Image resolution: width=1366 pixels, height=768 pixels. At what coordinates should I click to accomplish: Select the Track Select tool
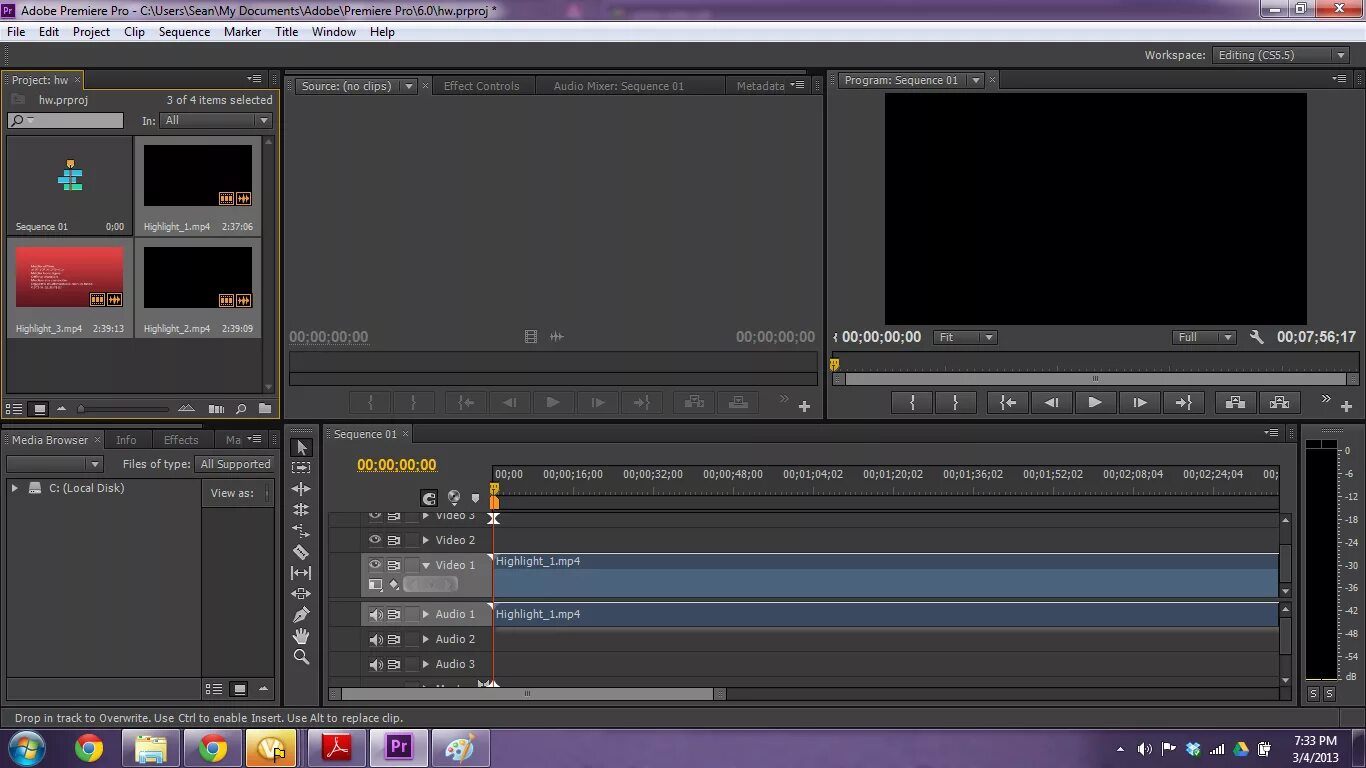(x=301, y=468)
